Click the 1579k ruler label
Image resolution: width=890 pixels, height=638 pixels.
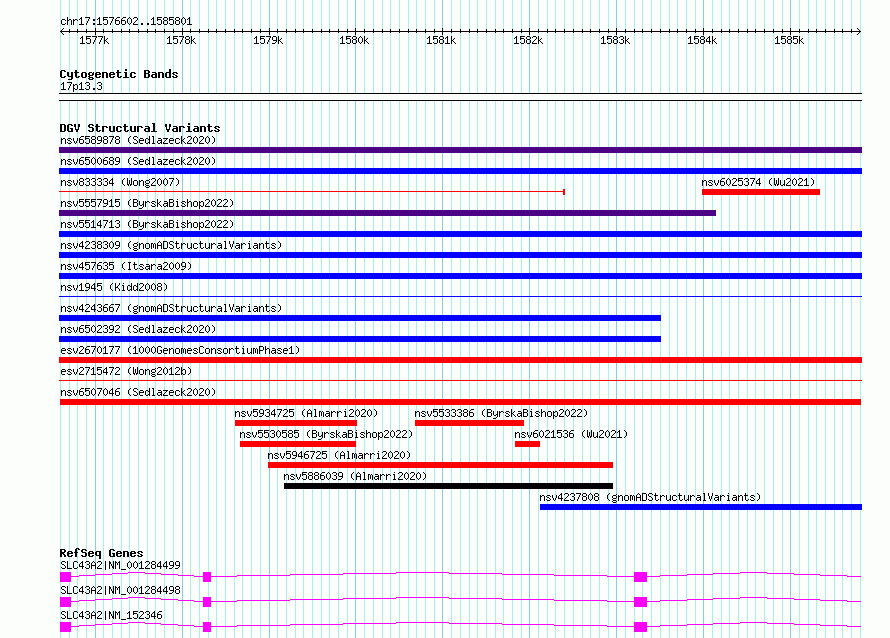(268, 40)
